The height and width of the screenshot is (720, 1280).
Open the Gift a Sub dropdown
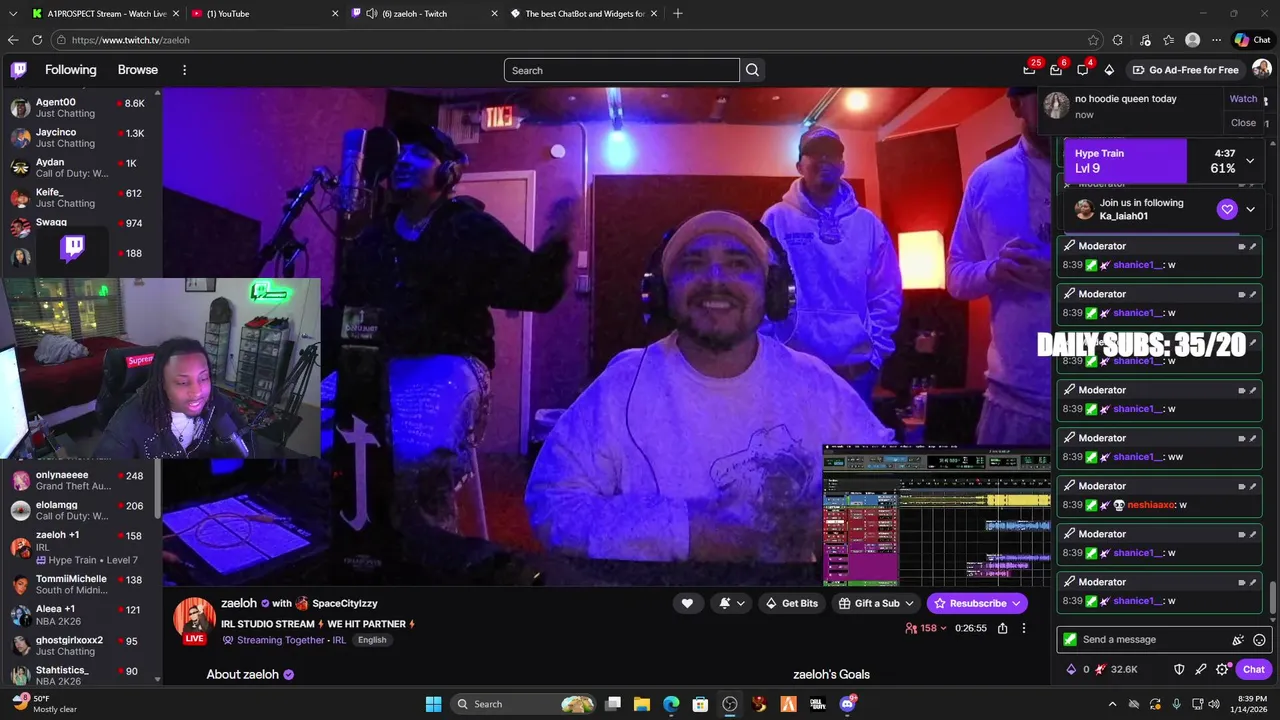876,603
